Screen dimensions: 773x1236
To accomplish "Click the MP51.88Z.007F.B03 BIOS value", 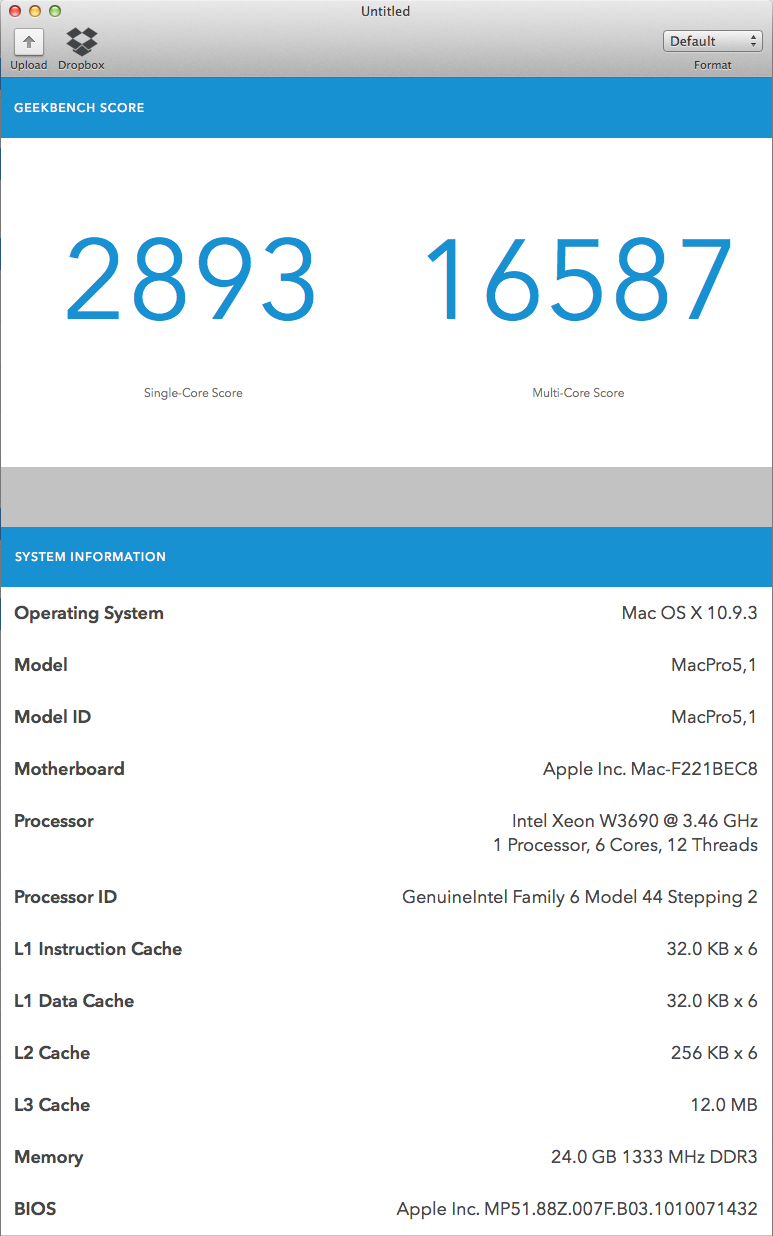I will 577,1209.
